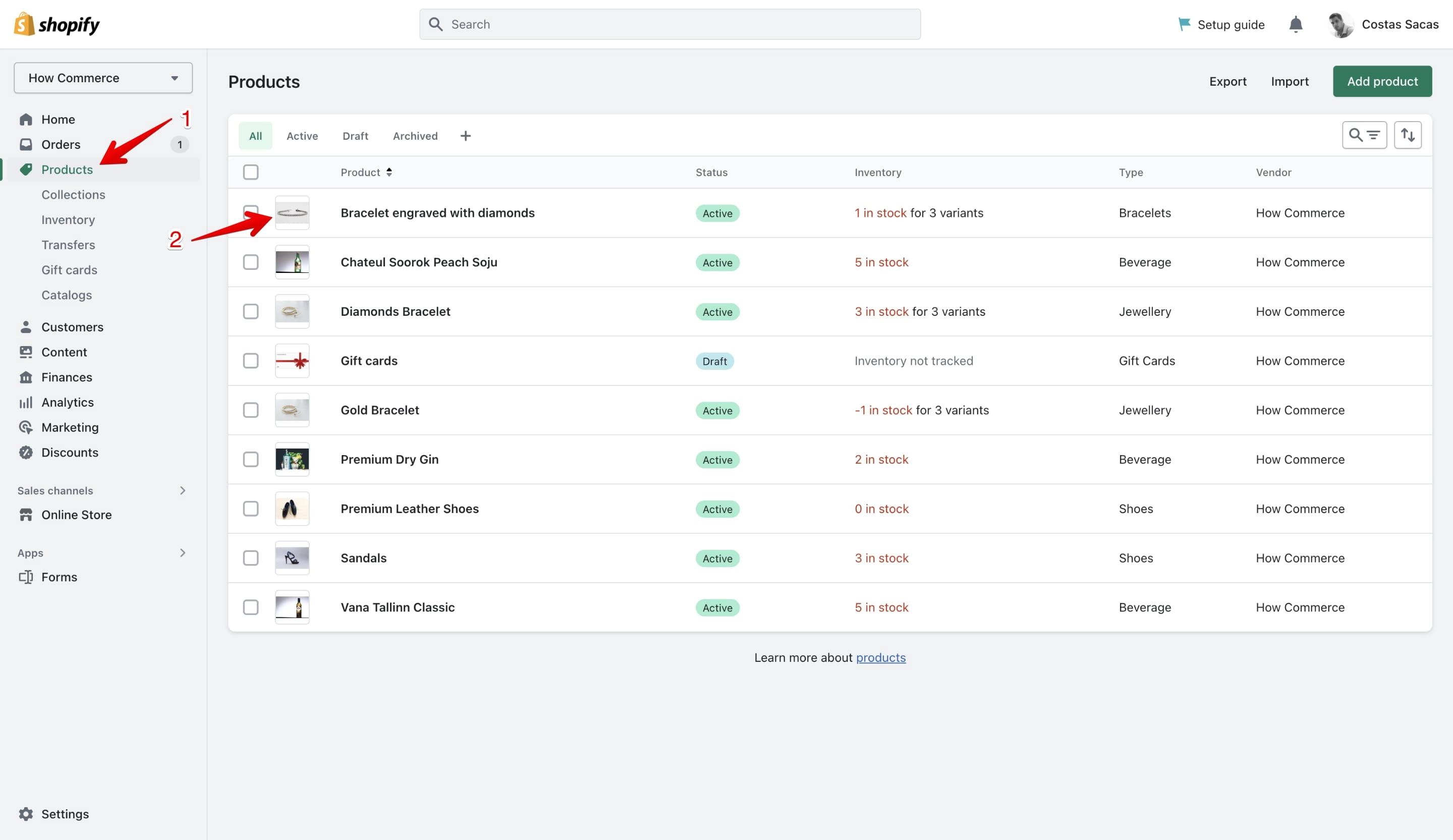The height and width of the screenshot is (840, 1453).
Task: Expand the Apps section chevron
Action: pos(183,552)
